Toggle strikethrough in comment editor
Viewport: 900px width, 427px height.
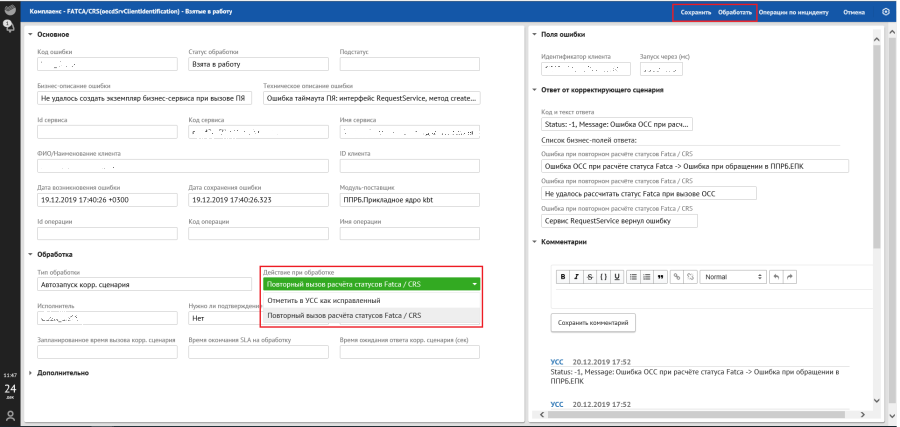[x=589, y=275]
